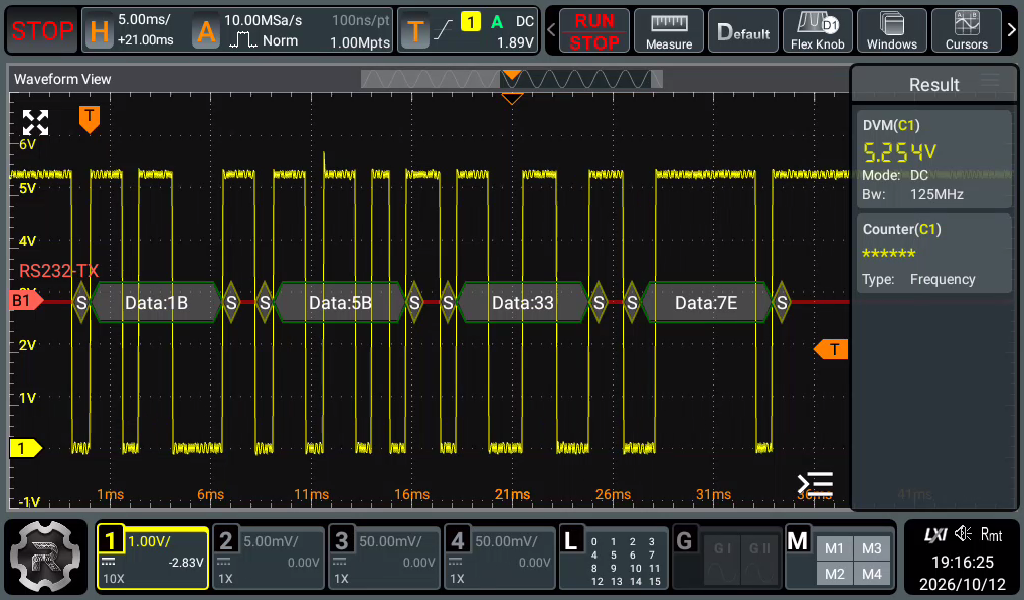
Task: Click the Bw: 125MHz DVM field
Action: pyautogui.click(x=913, y=194)
